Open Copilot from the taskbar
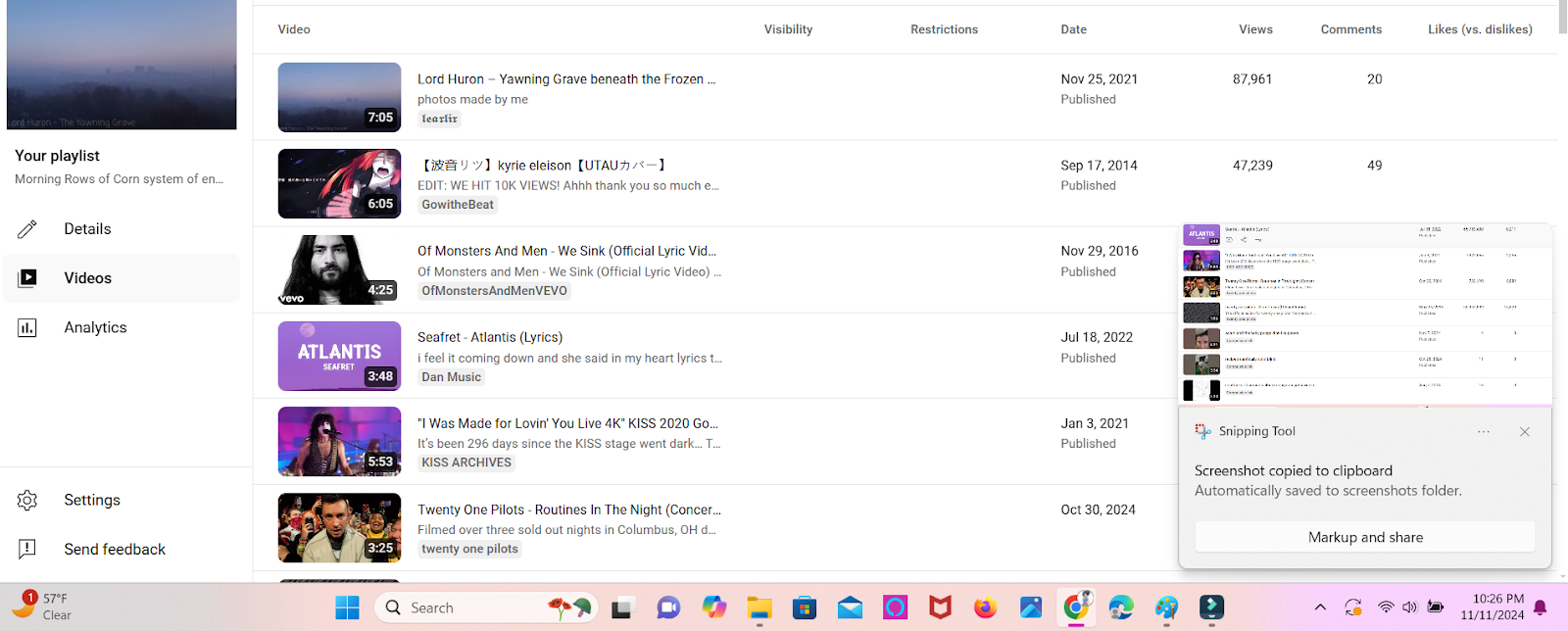 coord(713,607)
